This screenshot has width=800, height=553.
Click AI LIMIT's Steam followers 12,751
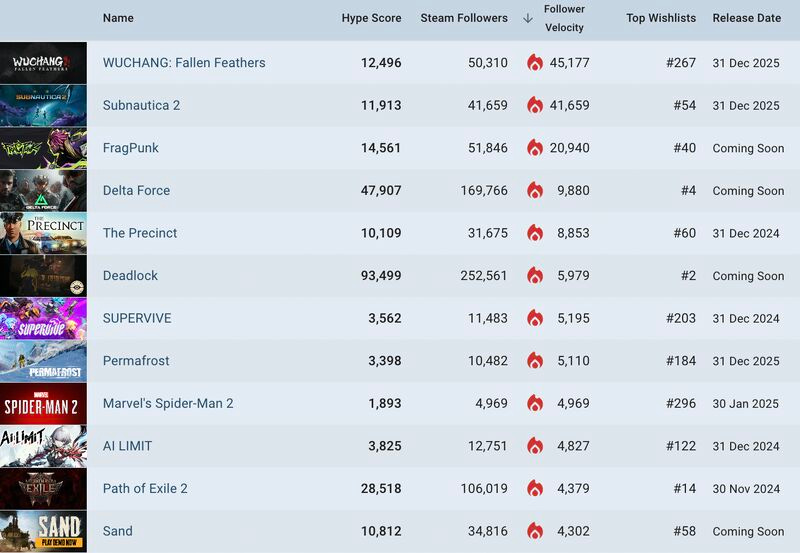488,446
